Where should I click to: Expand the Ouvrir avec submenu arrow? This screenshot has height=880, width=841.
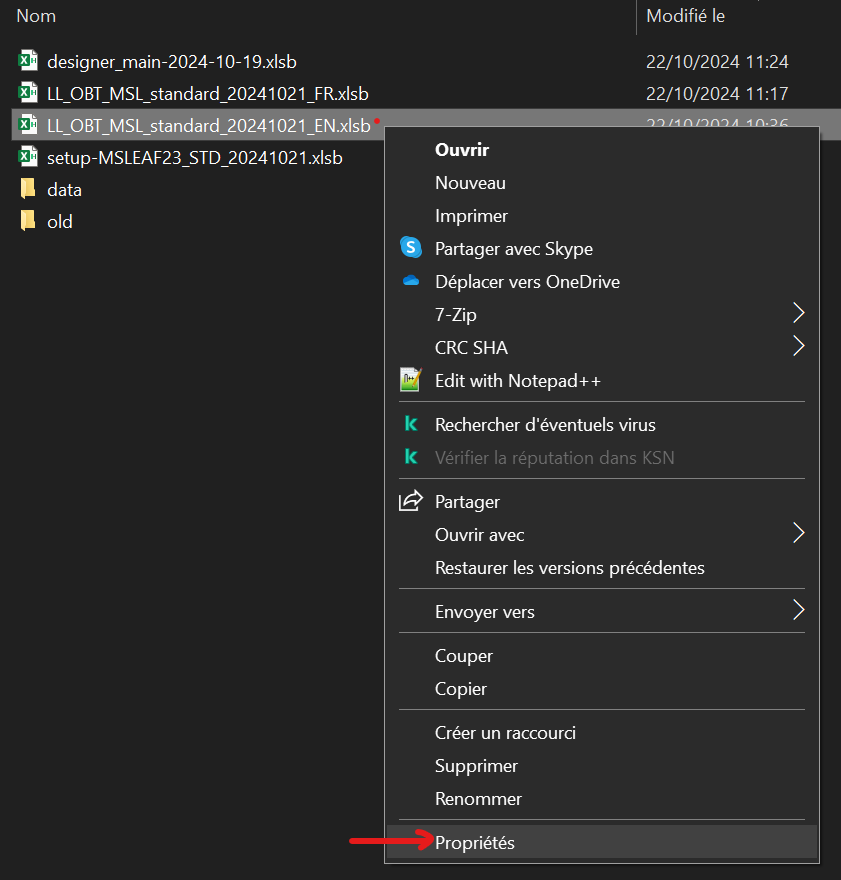(798, 533)
